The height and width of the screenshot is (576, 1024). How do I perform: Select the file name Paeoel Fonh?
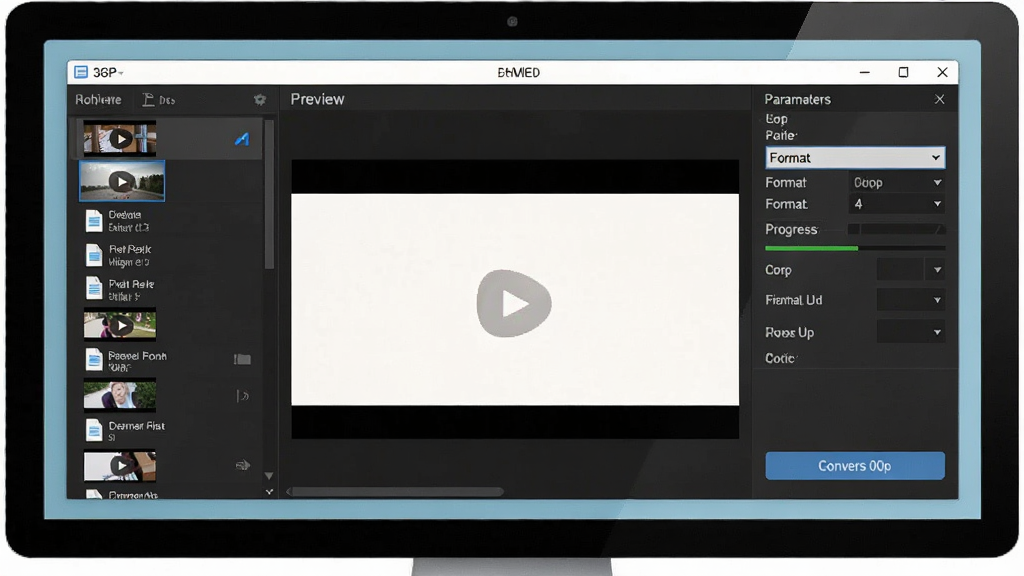[x=137, y=356]
